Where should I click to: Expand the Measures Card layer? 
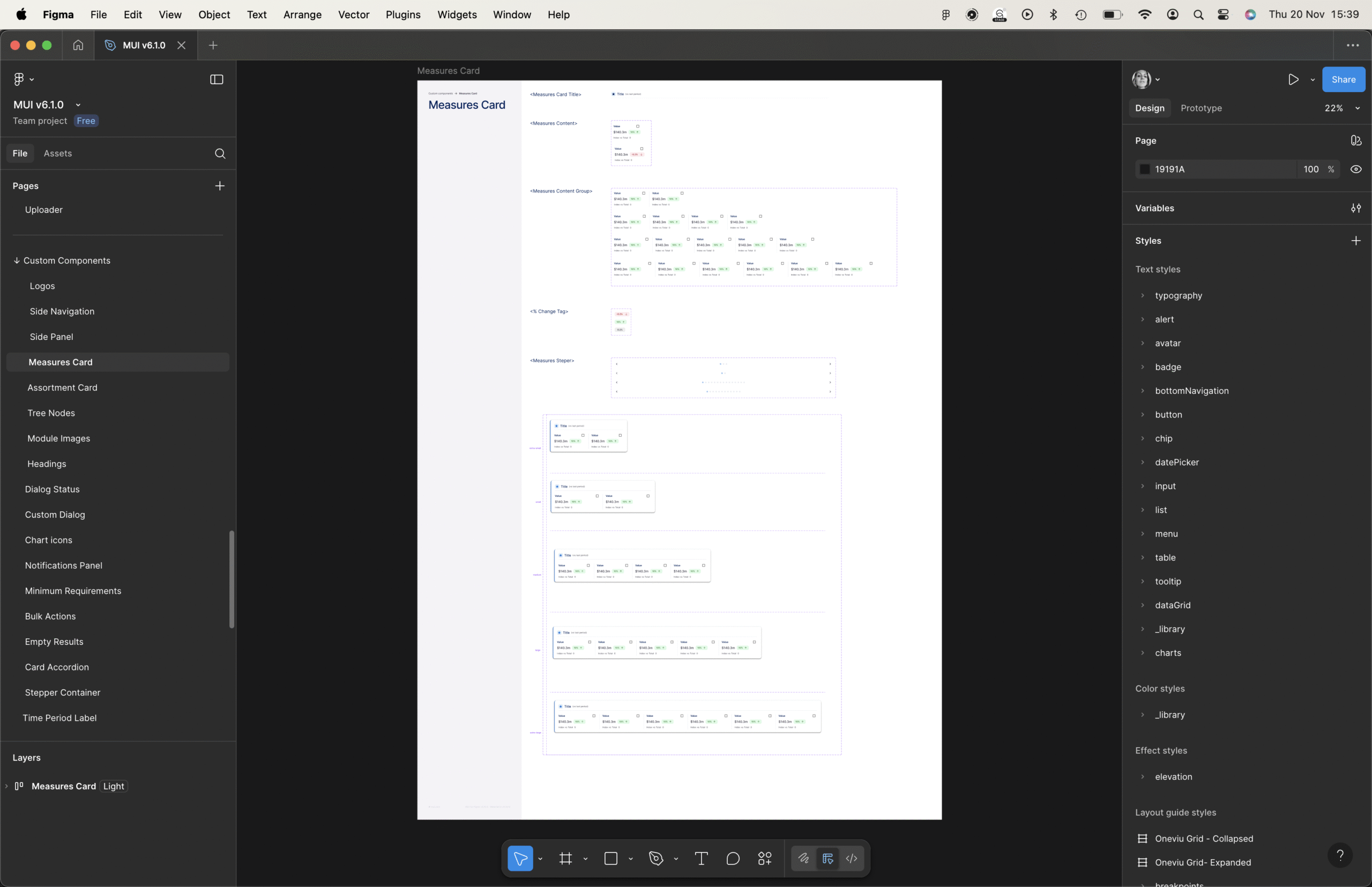pyautogui.click(x=6, y=786)
